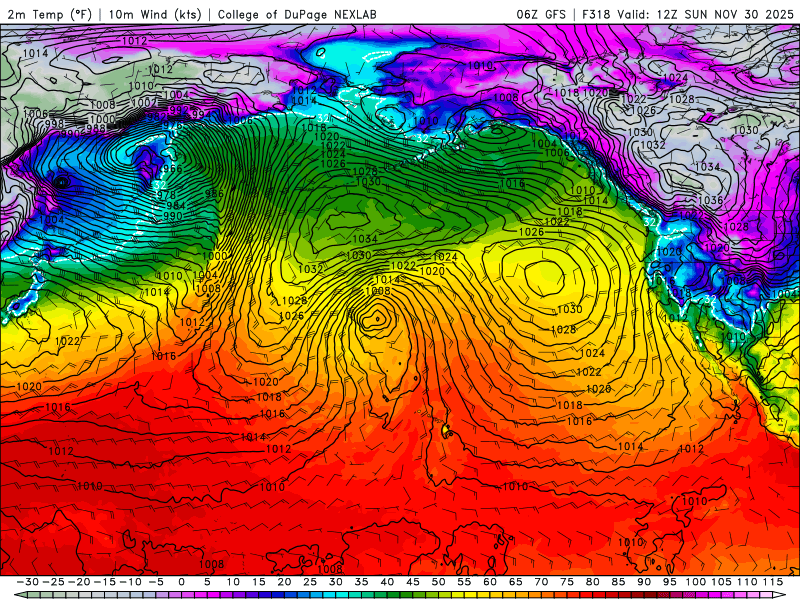The width and height of the screenshot is (800, 600).
Task: Click the 0 value on temperature scale
Action: coord(181,582)
